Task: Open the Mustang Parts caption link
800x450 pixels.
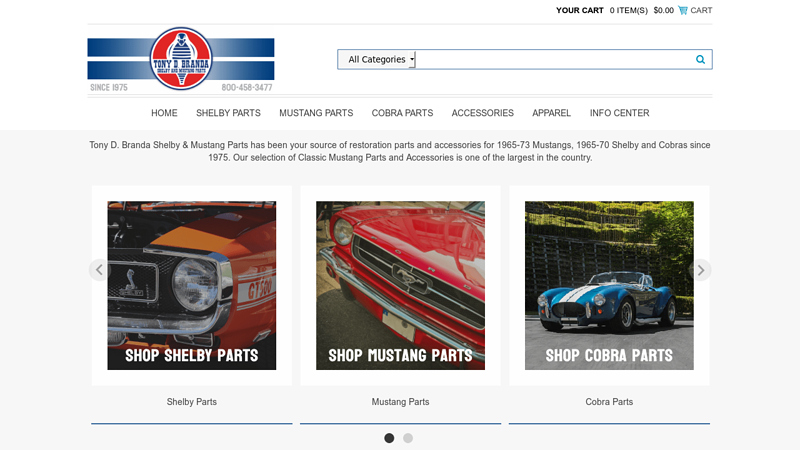Action: point(401,402)
